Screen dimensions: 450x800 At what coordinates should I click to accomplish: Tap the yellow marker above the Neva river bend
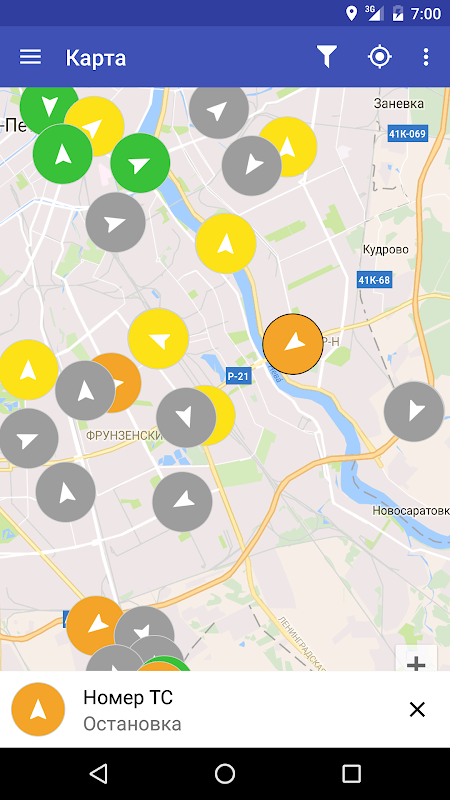226,243
